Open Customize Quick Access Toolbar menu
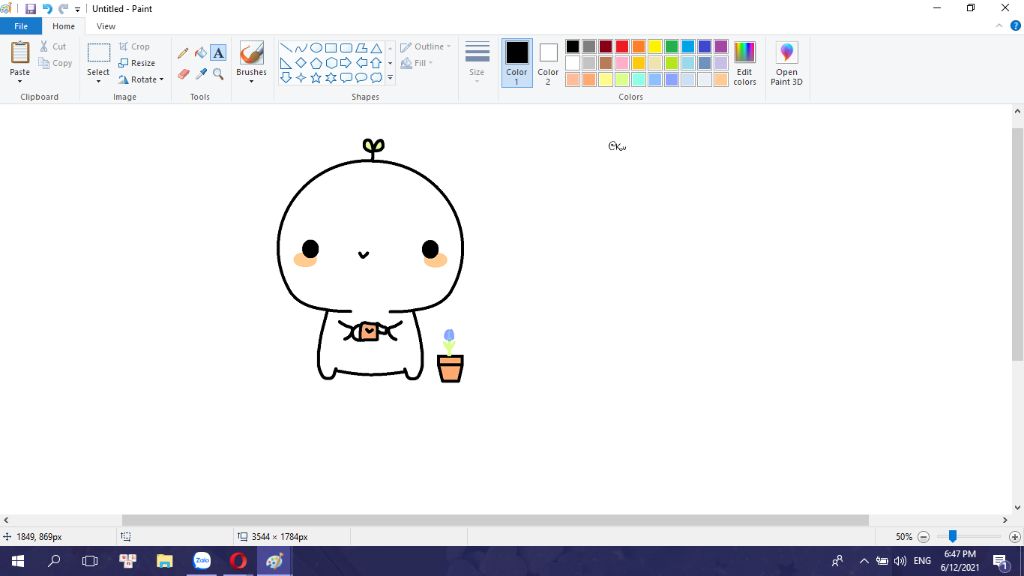Screen dimensions: 1024x576 77,9
